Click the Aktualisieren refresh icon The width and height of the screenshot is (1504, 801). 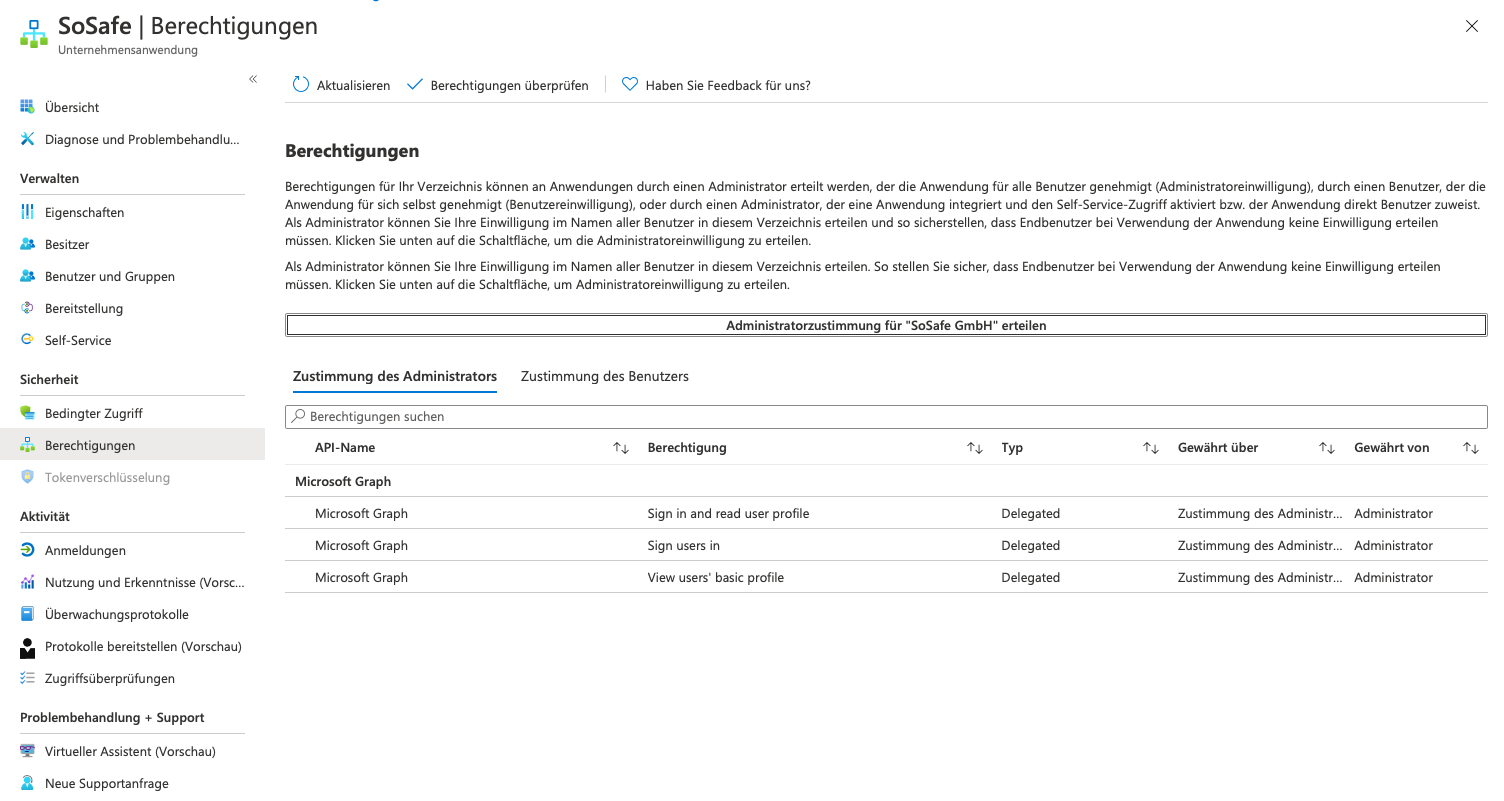coord(301,85)
